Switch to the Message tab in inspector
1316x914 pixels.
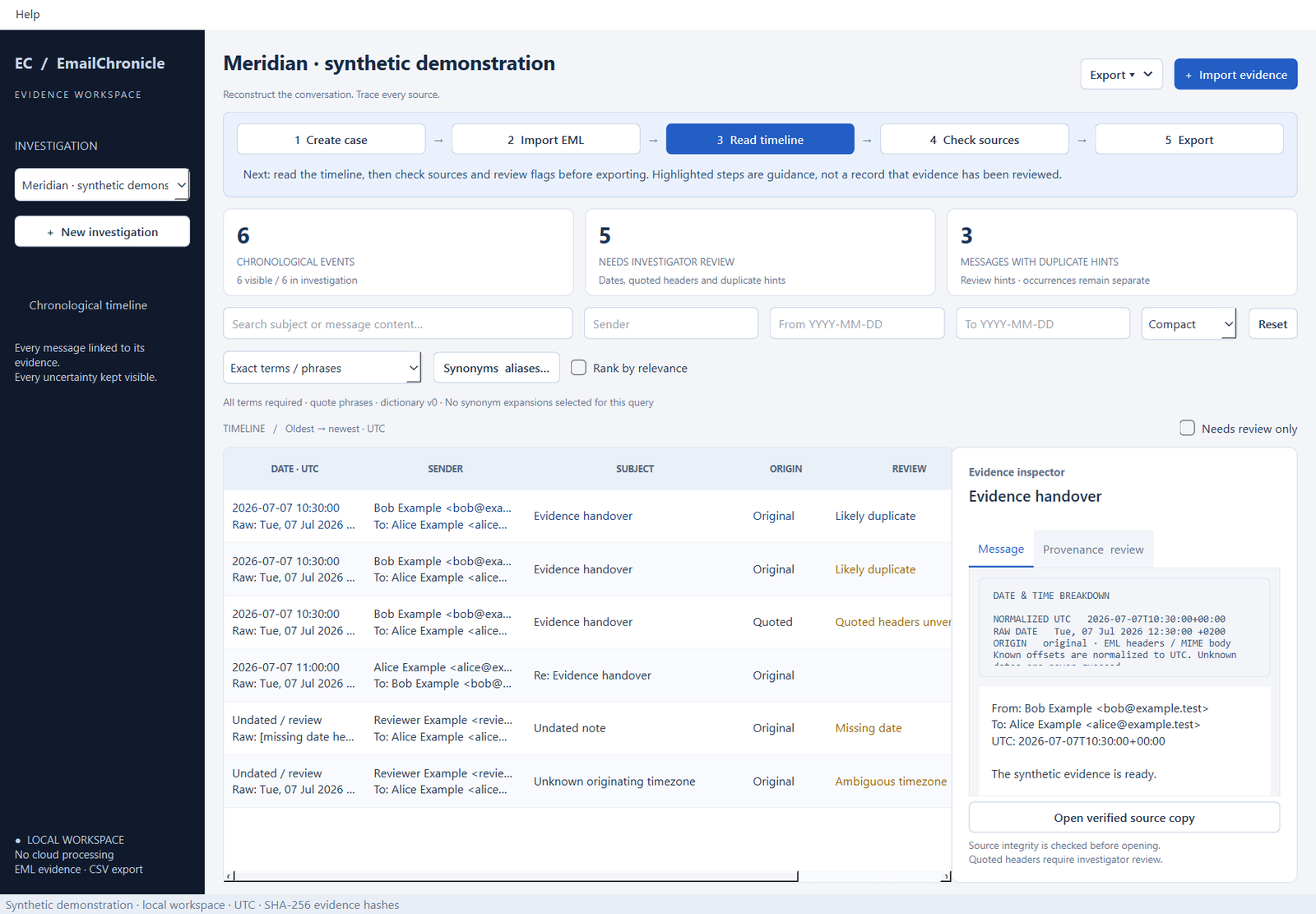click(x=1001, y=549)
